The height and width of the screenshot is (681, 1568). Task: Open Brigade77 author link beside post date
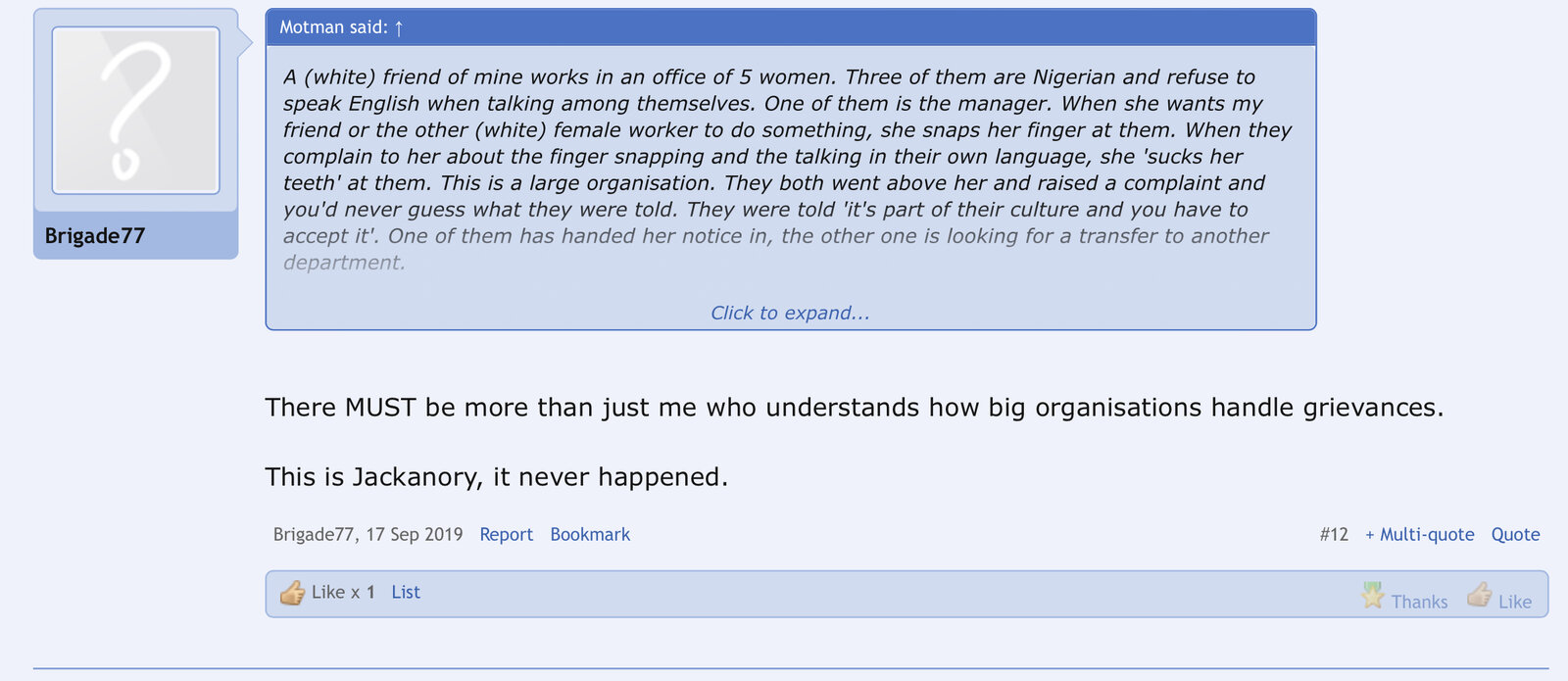pos(313,534)
